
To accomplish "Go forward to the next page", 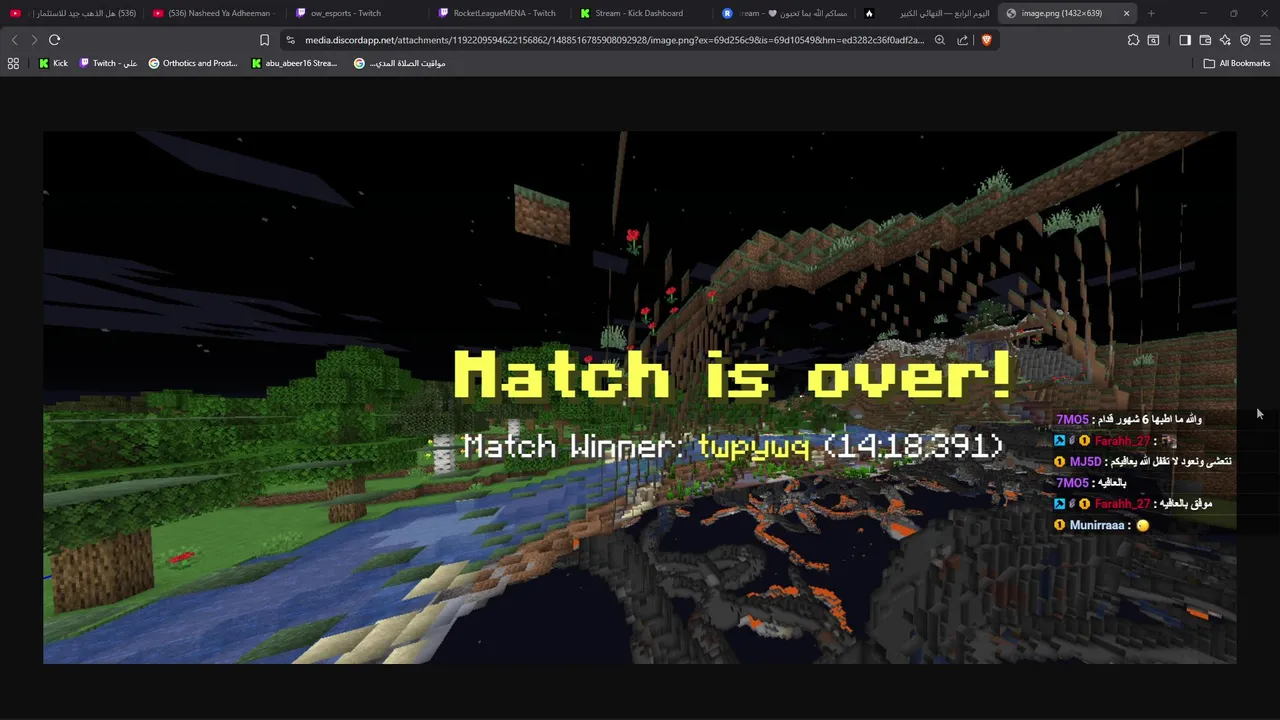I will click(x=34, y=40).
